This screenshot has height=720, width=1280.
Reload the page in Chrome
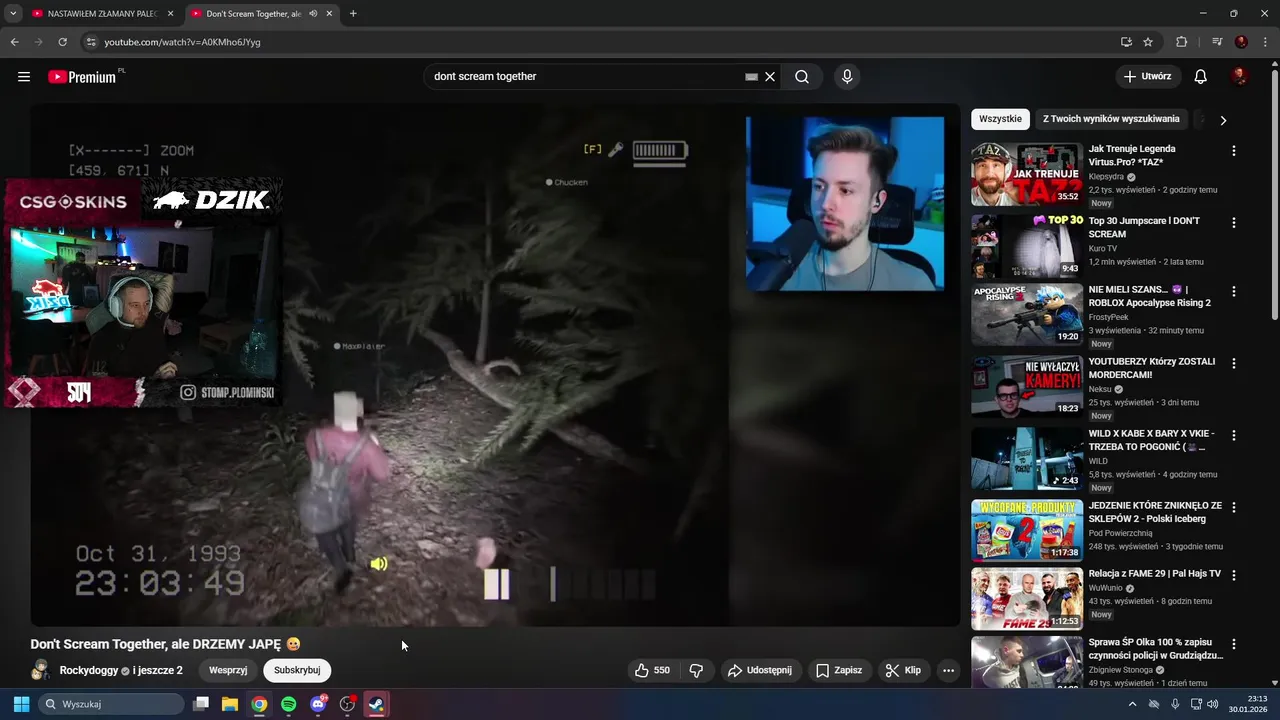pos(62,42)
